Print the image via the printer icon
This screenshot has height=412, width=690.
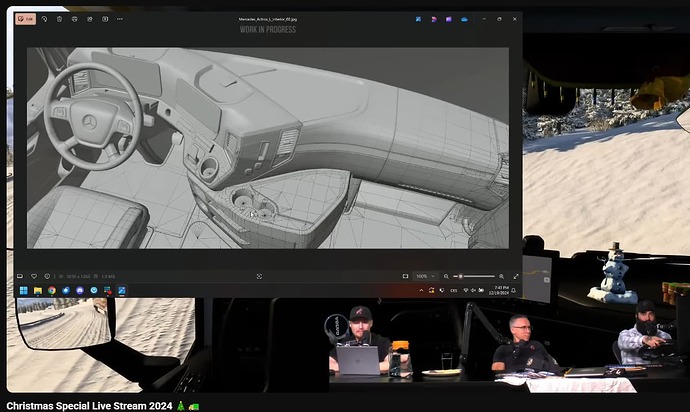[x=77, y=19]
